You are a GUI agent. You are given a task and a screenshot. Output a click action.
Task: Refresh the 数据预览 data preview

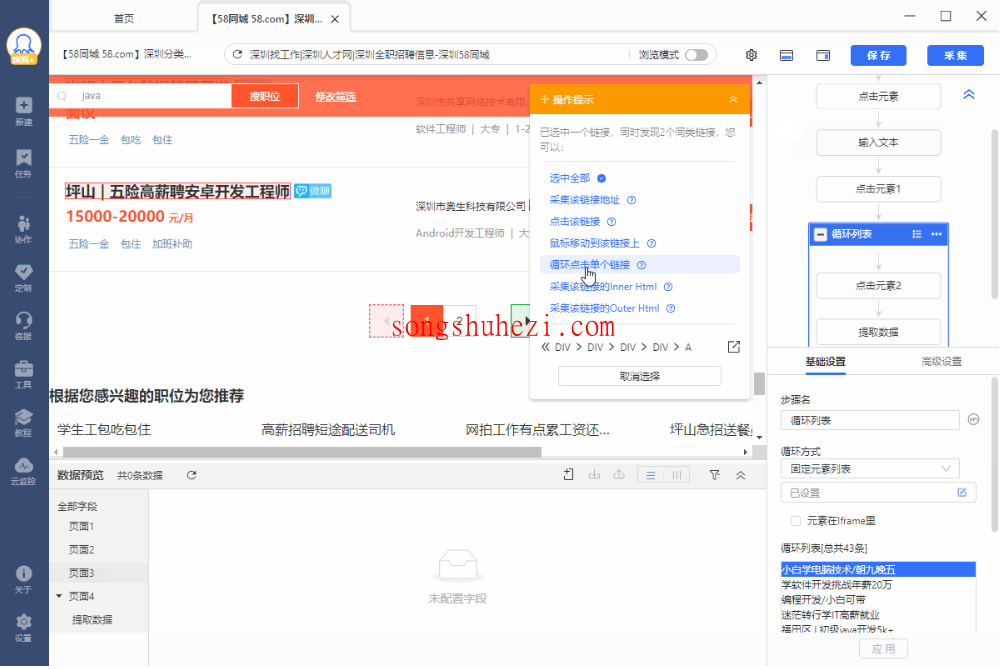tap(192, 475)
